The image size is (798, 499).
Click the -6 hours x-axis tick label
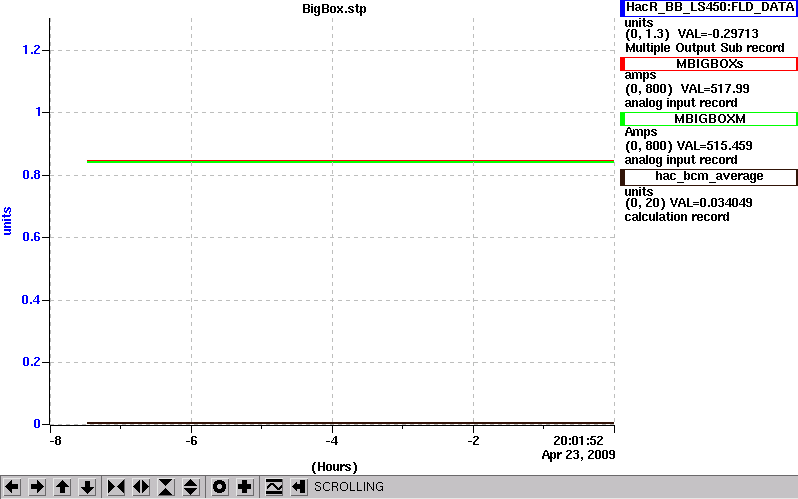click(191, 440)
